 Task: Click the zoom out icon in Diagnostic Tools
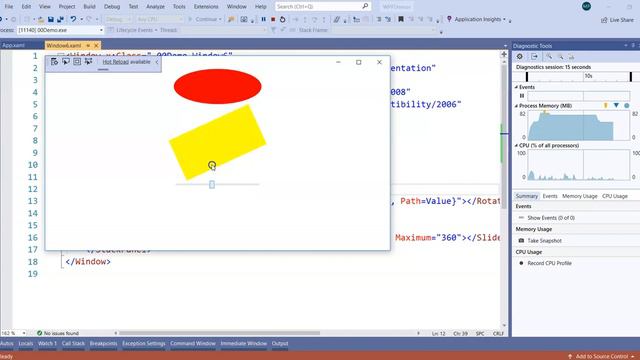(x=561, y=57)
